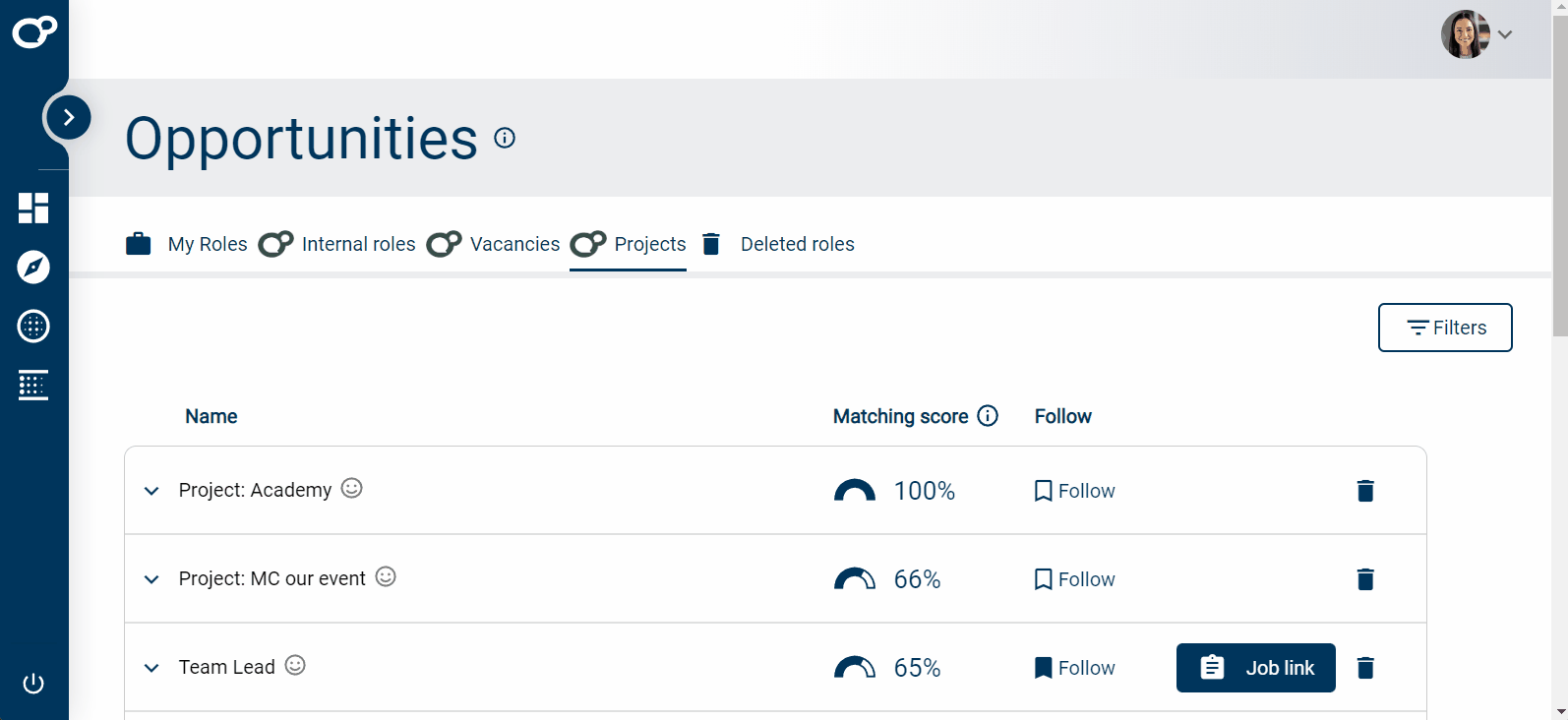
Task: Open the Filters button
Action: coord(1445,328)
